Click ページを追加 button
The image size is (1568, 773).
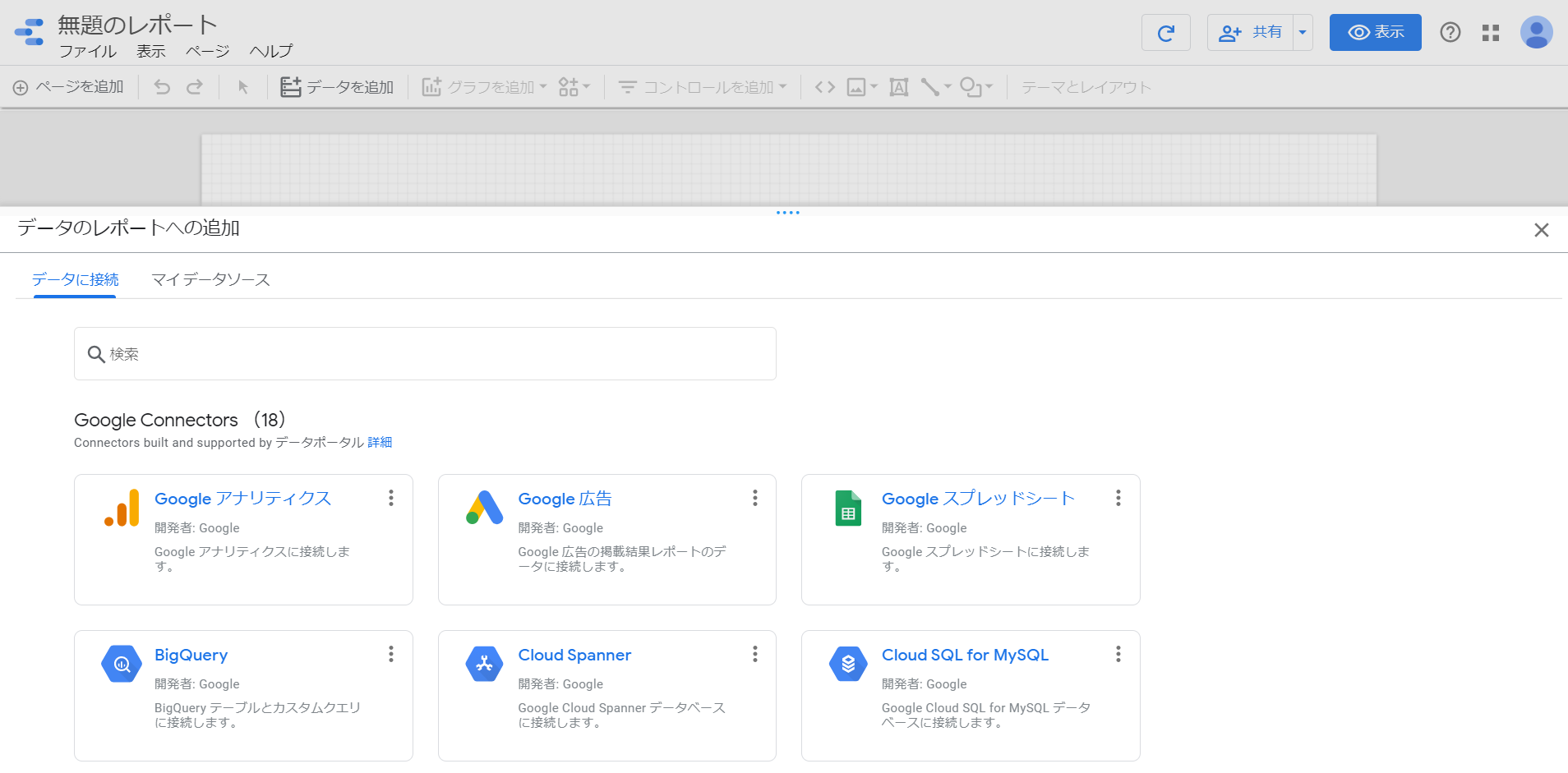tap(68, 87)
